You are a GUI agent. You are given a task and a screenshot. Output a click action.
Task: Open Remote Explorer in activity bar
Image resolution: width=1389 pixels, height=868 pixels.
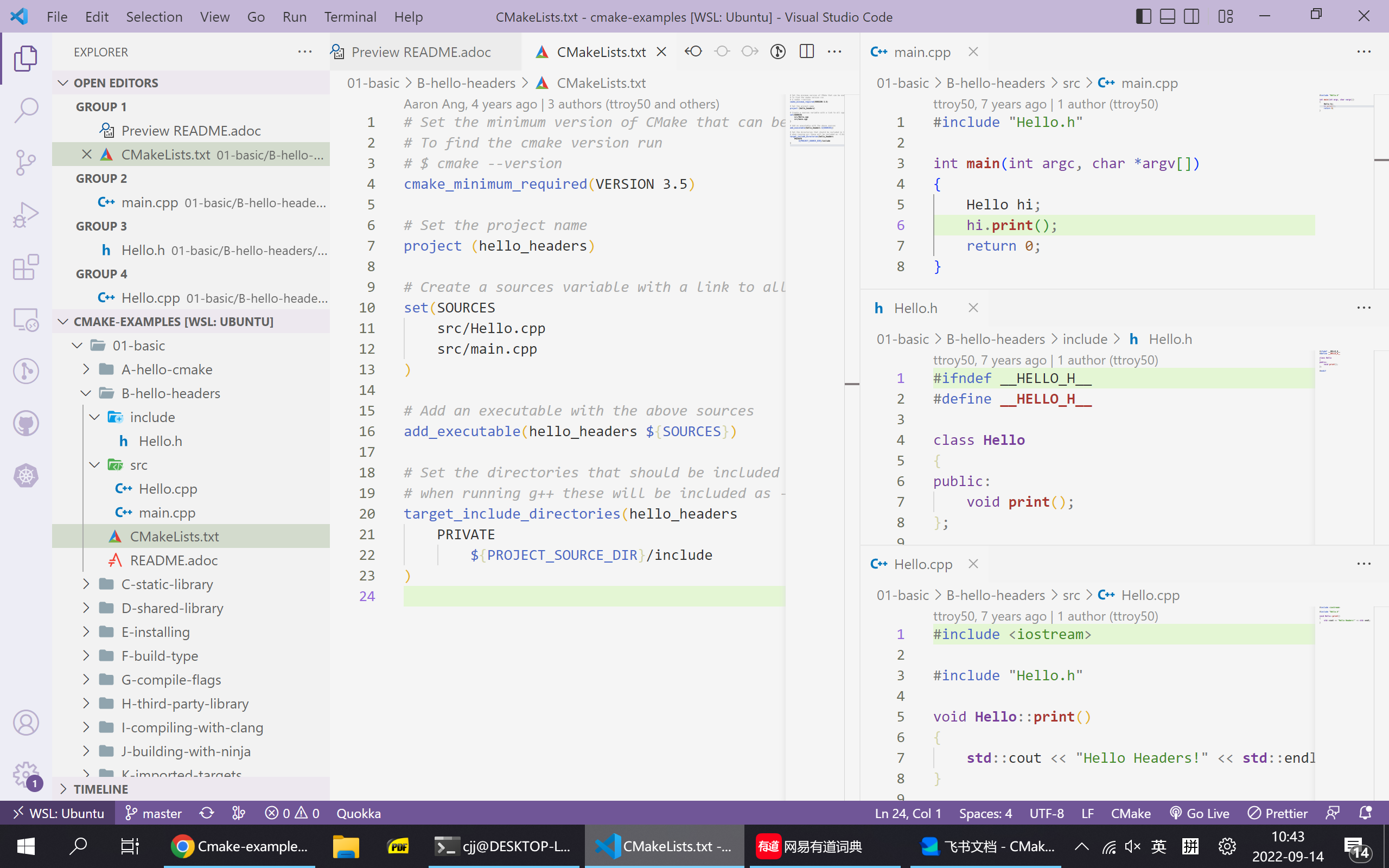(x=26, y=319)
